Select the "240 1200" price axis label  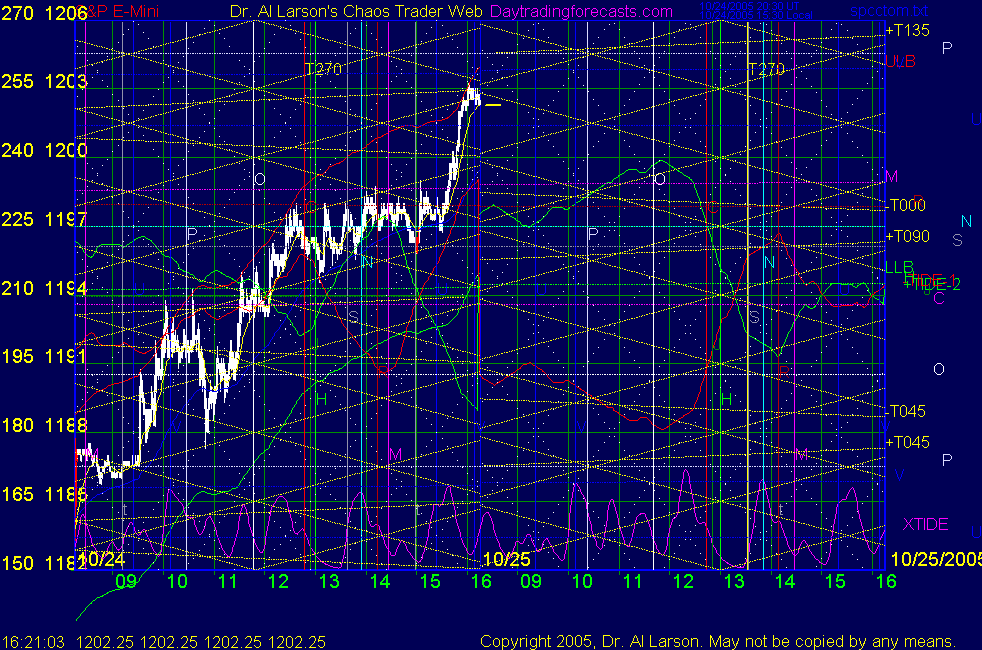click(44, 150)
